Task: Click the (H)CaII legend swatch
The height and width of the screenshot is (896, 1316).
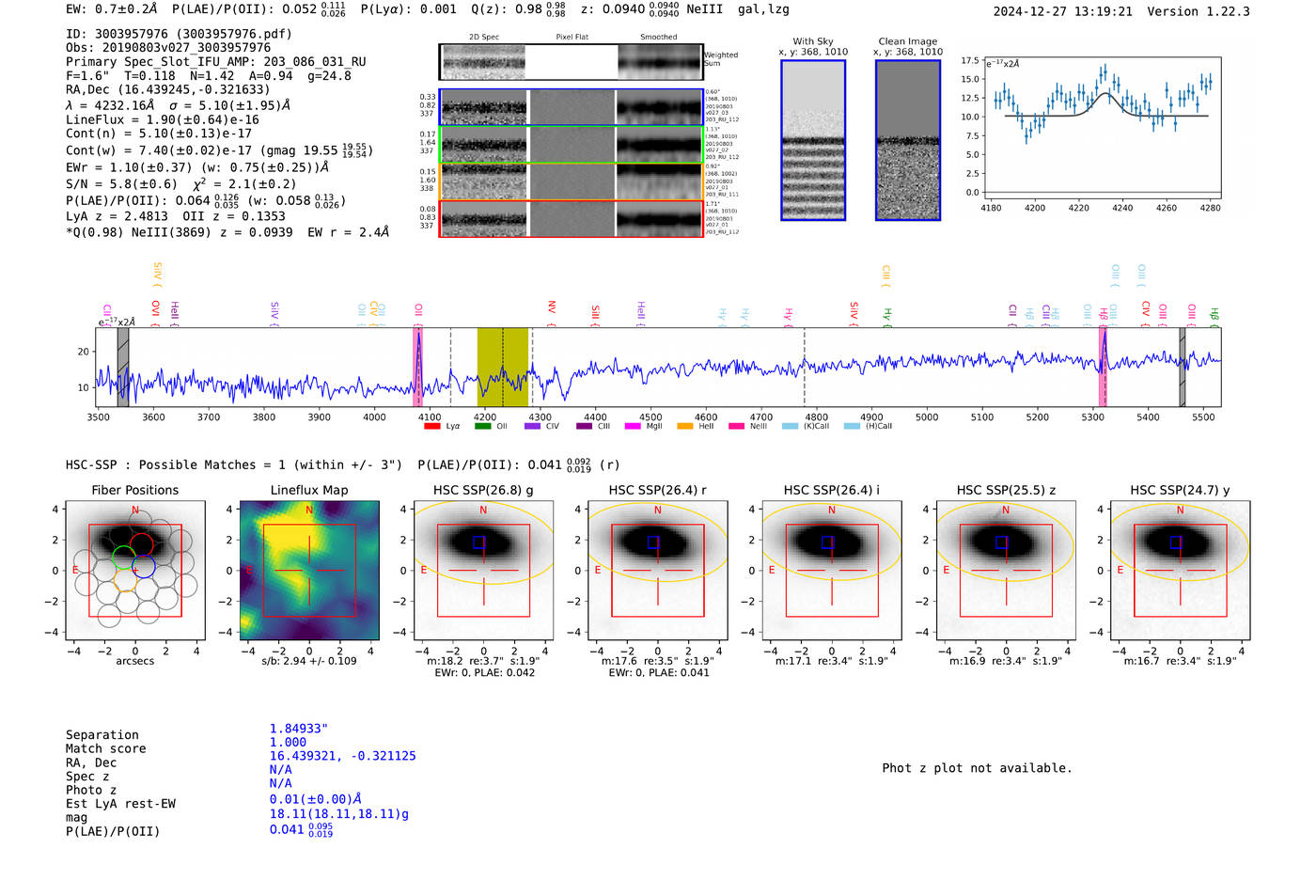Action: 852,426
